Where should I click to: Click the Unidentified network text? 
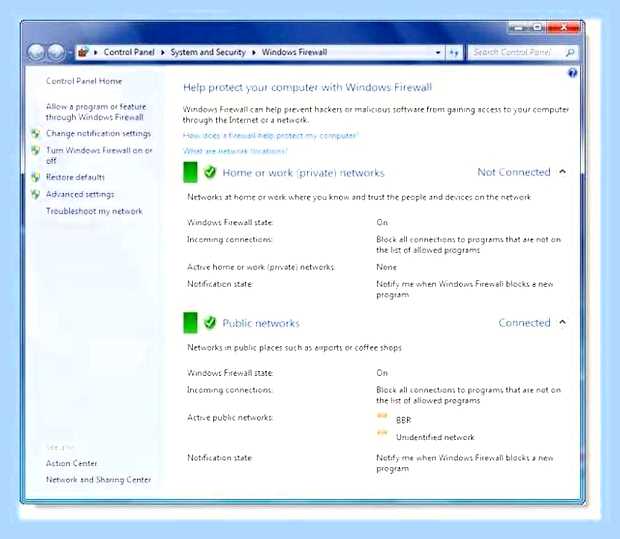click(435, 437)
